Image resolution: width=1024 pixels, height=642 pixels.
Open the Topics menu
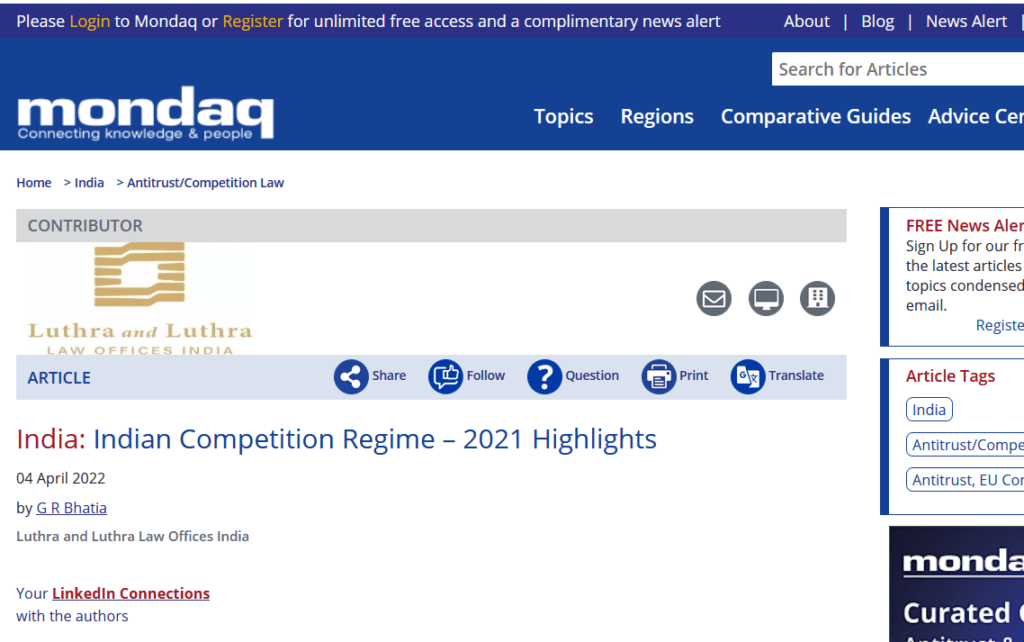(x=563, y=117)
